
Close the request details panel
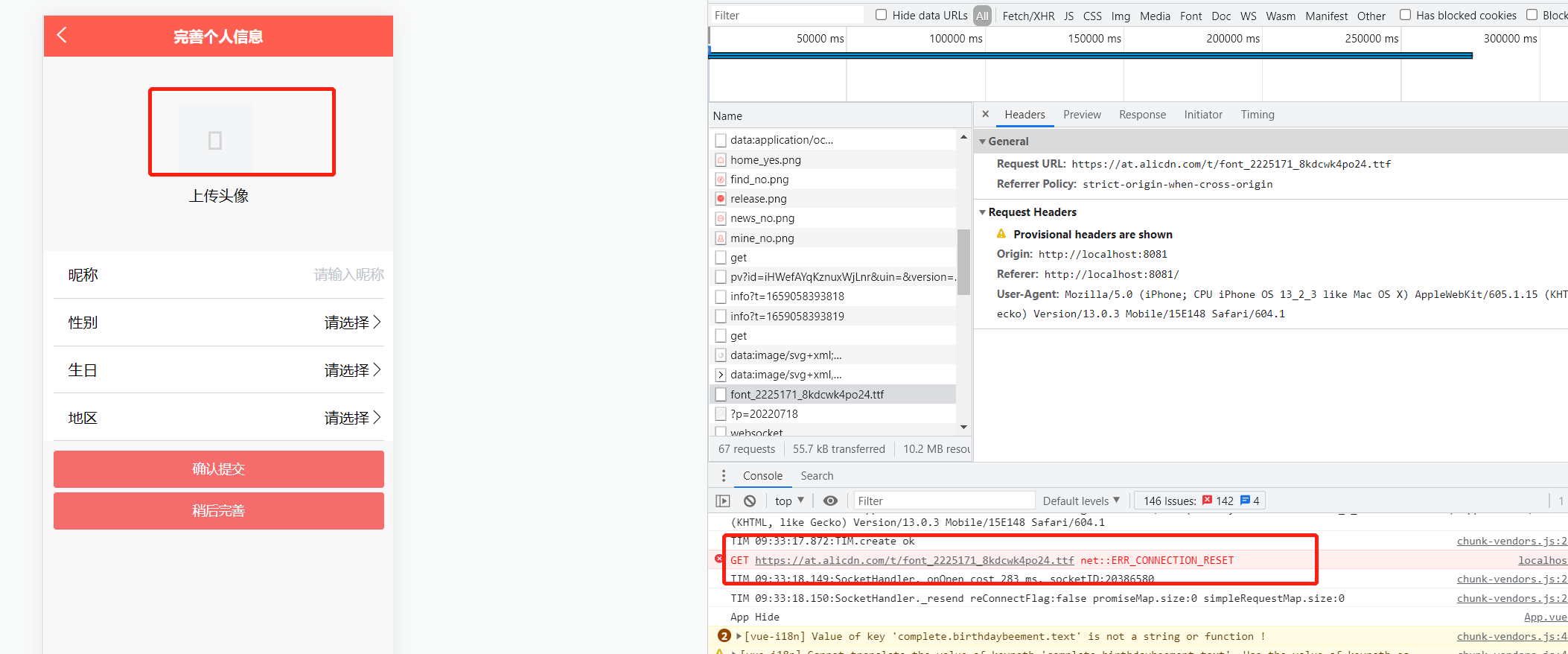point(985,114)
